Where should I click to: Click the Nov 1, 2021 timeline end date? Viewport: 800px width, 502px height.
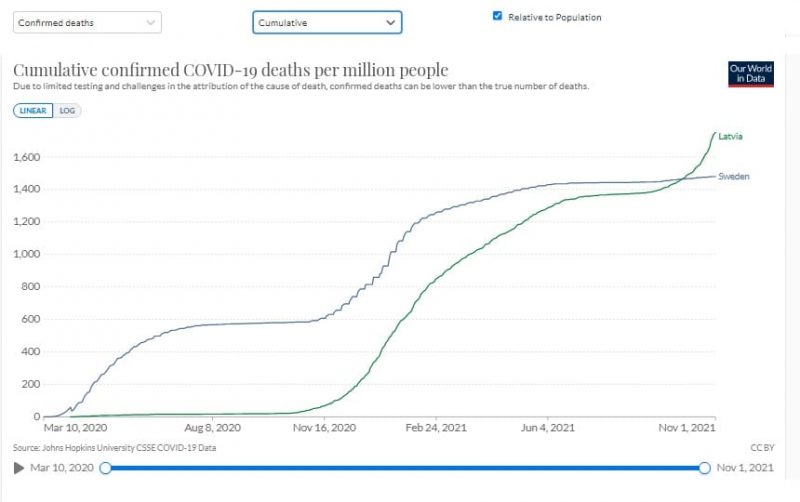click(746, 468)
